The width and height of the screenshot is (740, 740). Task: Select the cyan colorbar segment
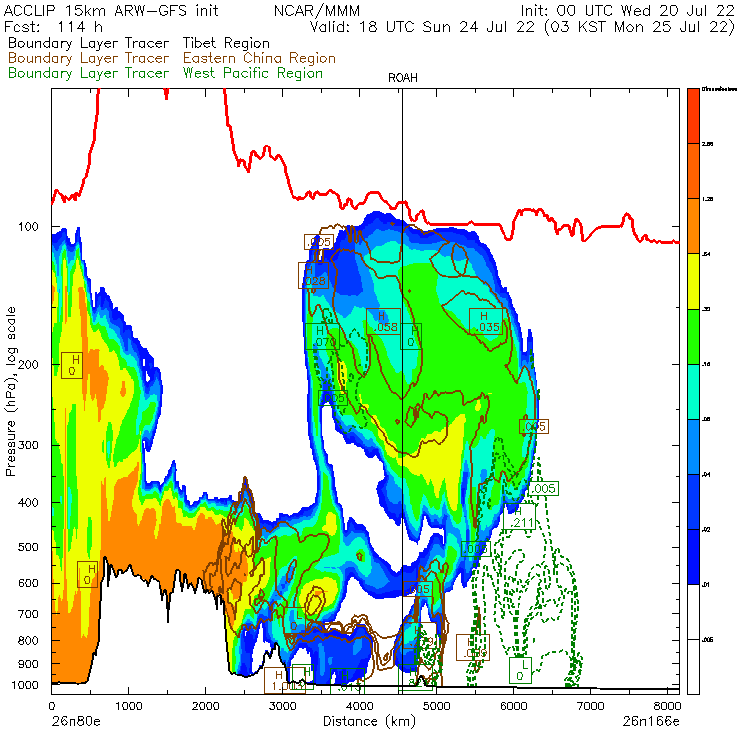[693, 392]
